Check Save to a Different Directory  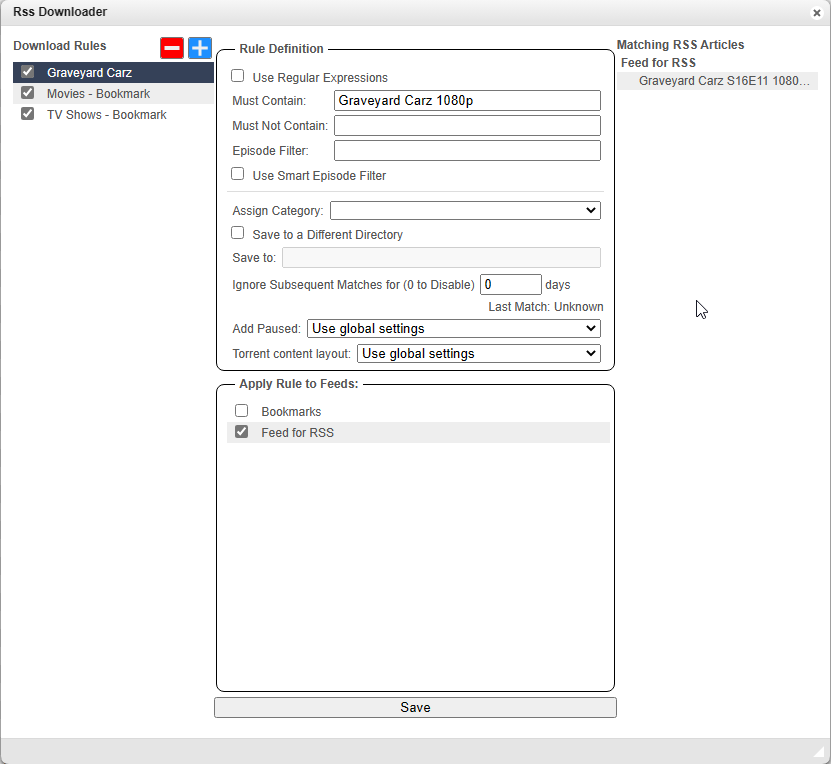tap(238, 233)
